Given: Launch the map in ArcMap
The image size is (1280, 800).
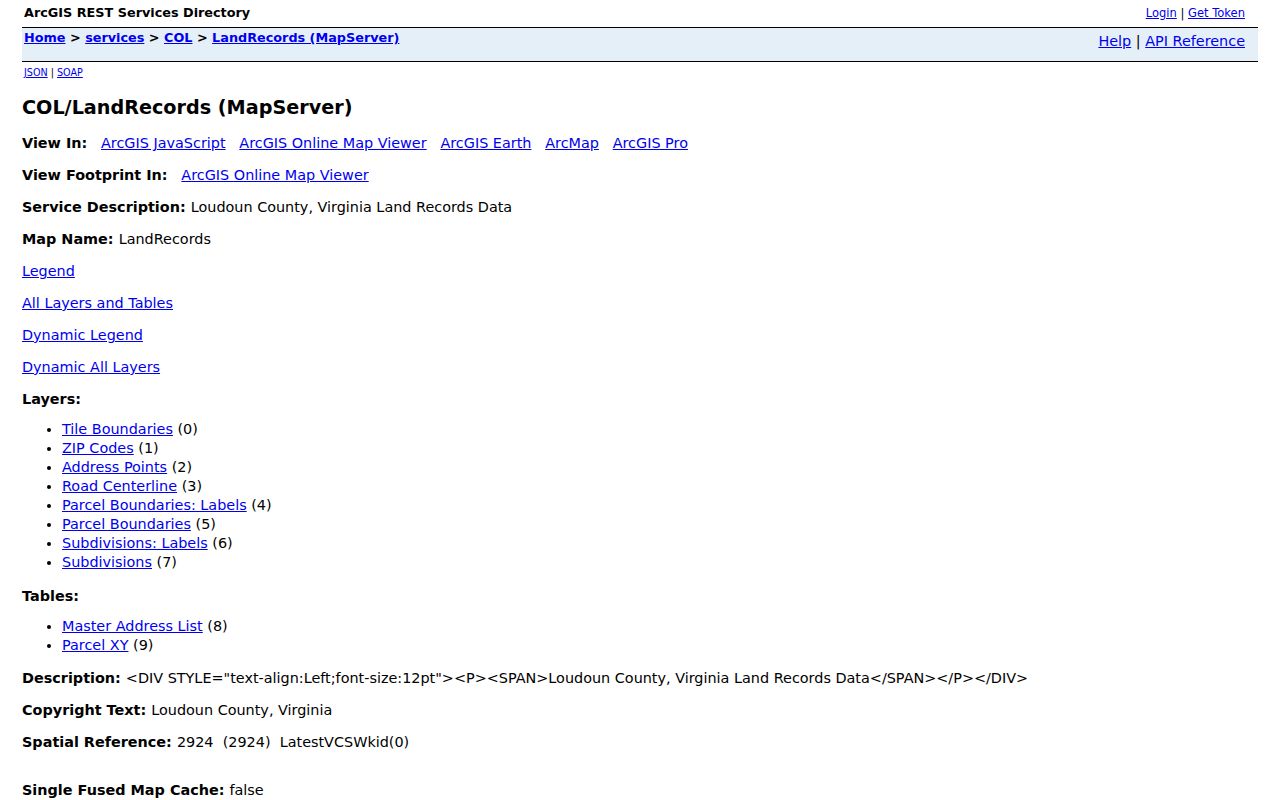Looking at the screenshot, I should (572, 143).
